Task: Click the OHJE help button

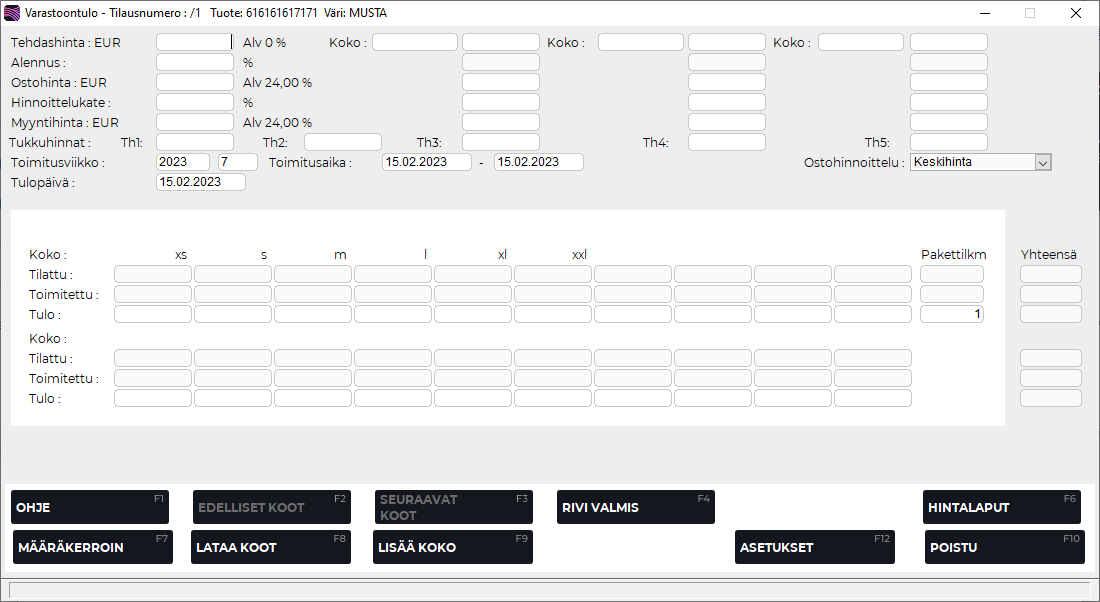Action: (x=90, y=507)
